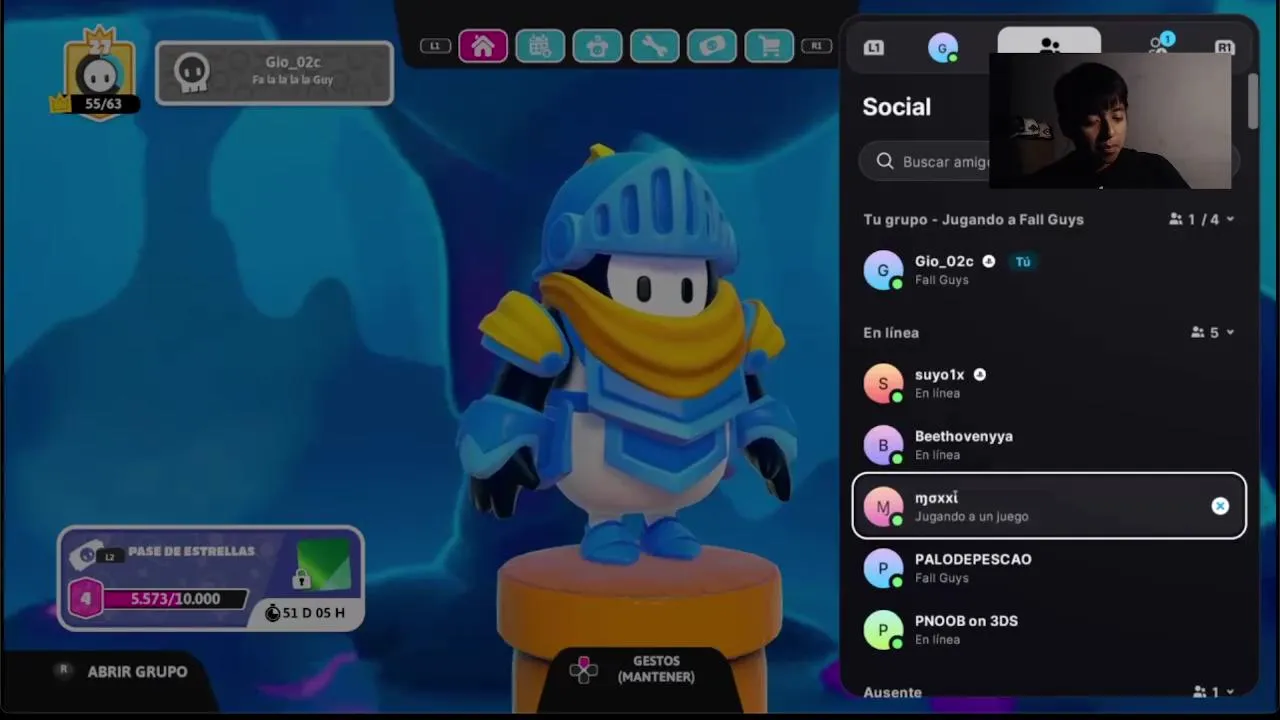Click PNOOB on 3DS green P avatar
1280x720 pixels.
tap(883, 630)
